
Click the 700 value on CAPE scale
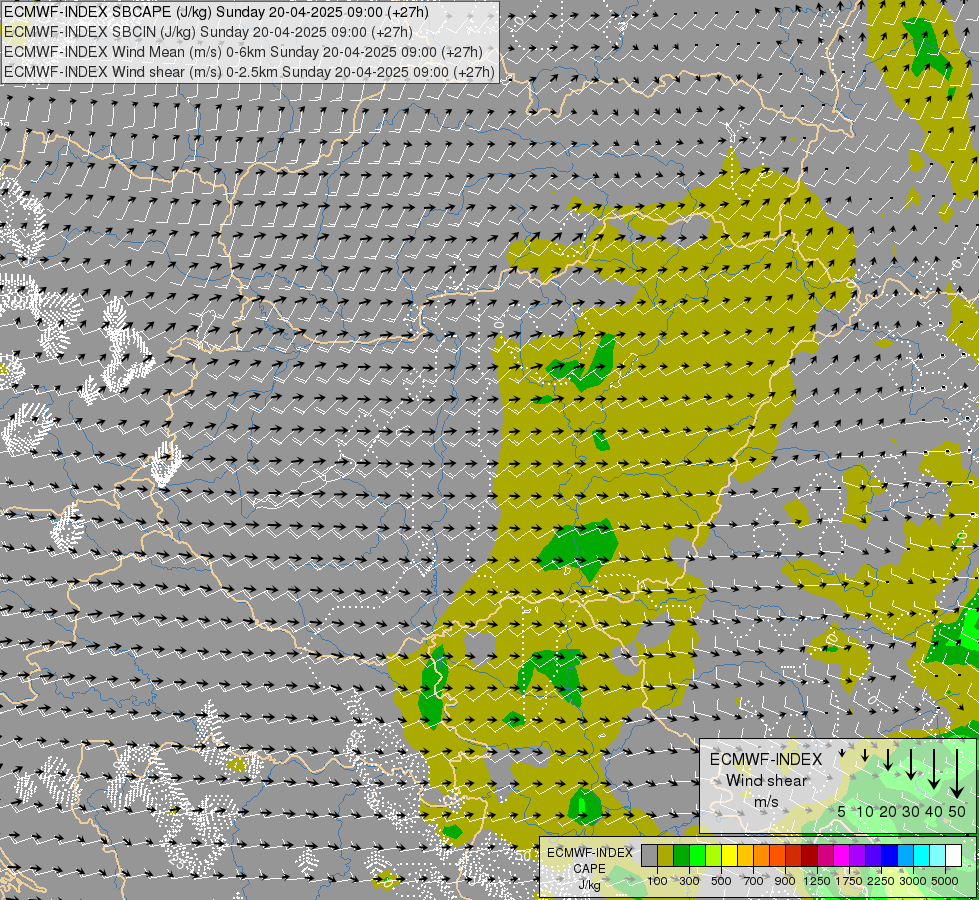[754, 881]
